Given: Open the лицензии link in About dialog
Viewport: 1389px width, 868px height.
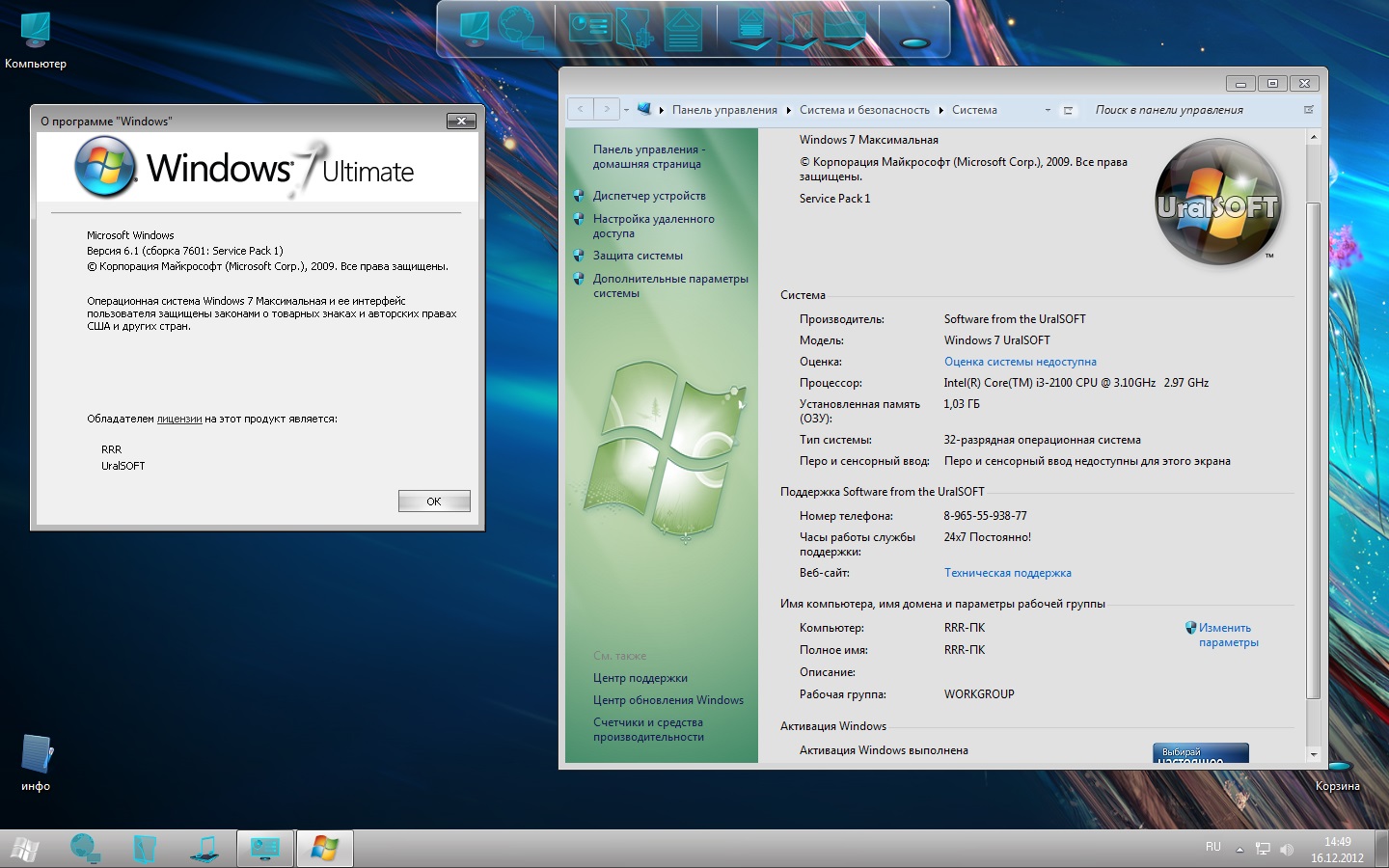Looking at the screenshot, I should (x=179, y=419).
